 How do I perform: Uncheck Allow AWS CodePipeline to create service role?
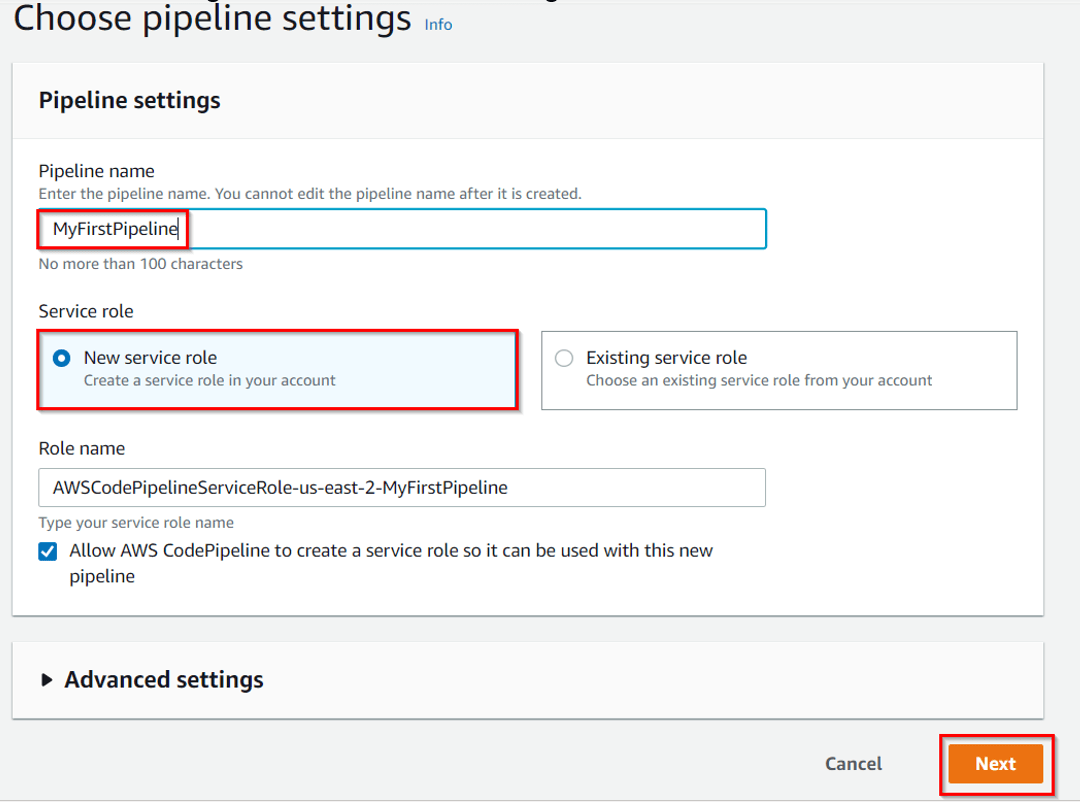[x=48, y=552]
